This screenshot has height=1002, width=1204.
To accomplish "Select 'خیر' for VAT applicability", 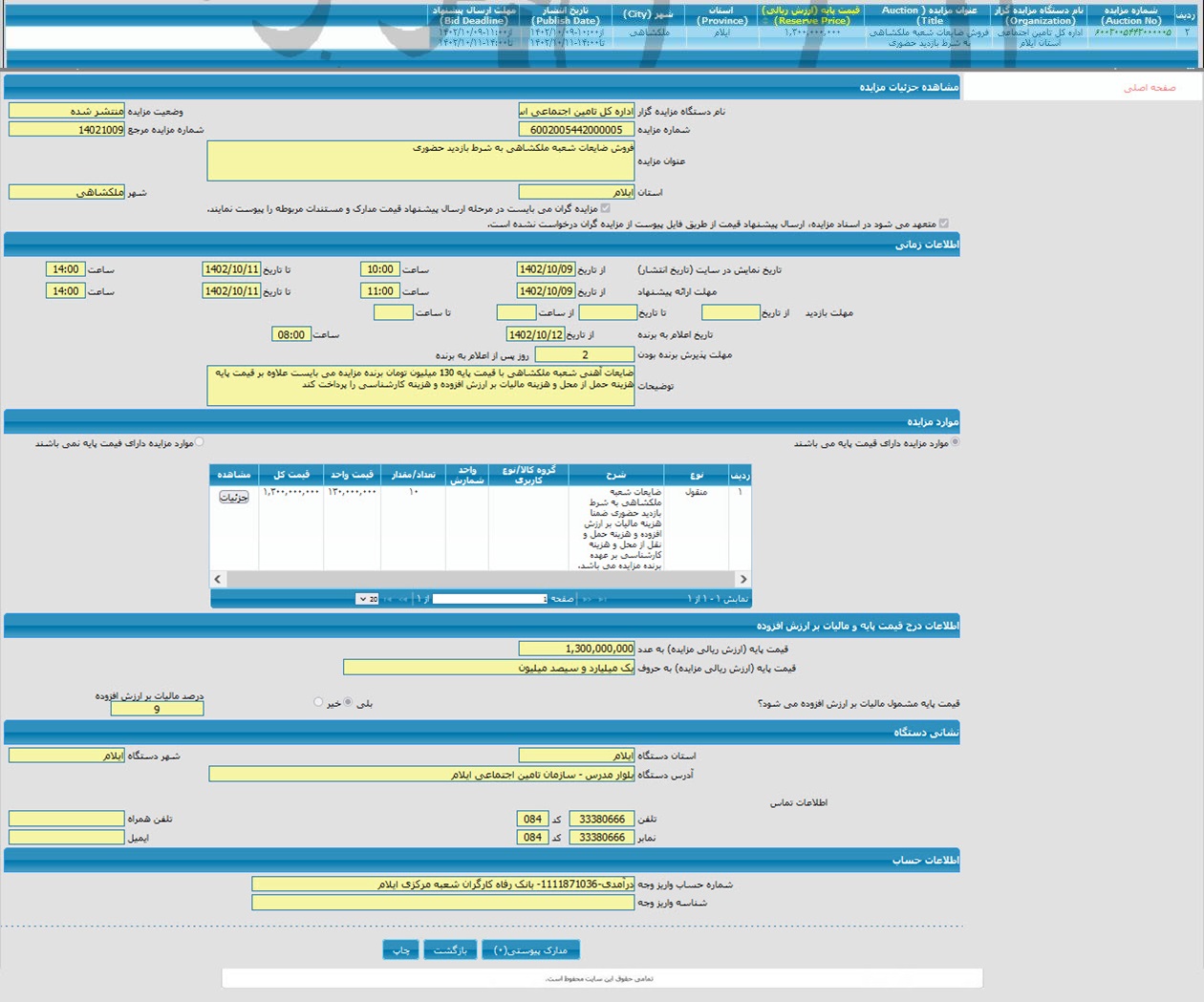I will (318, 702).
